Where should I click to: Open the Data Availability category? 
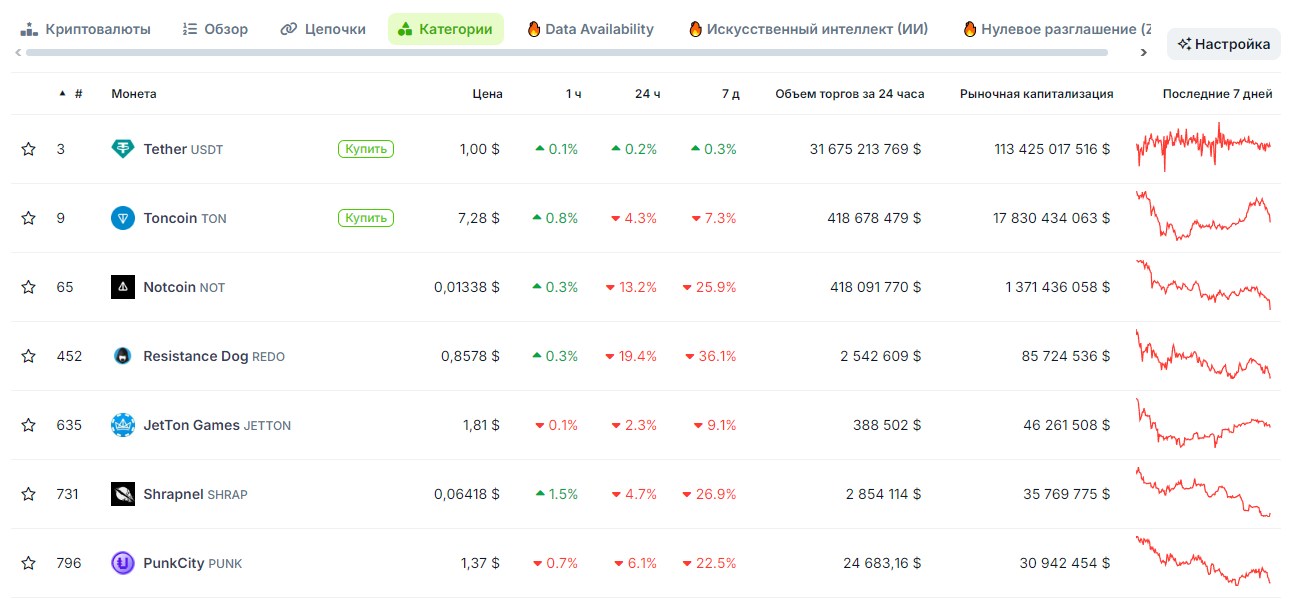pos(590,29)
